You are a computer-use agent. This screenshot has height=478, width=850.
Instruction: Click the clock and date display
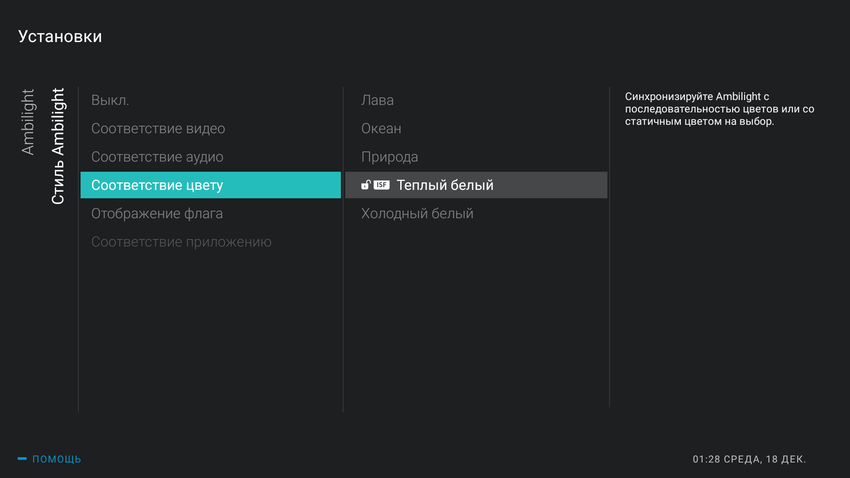click(749, 459)
